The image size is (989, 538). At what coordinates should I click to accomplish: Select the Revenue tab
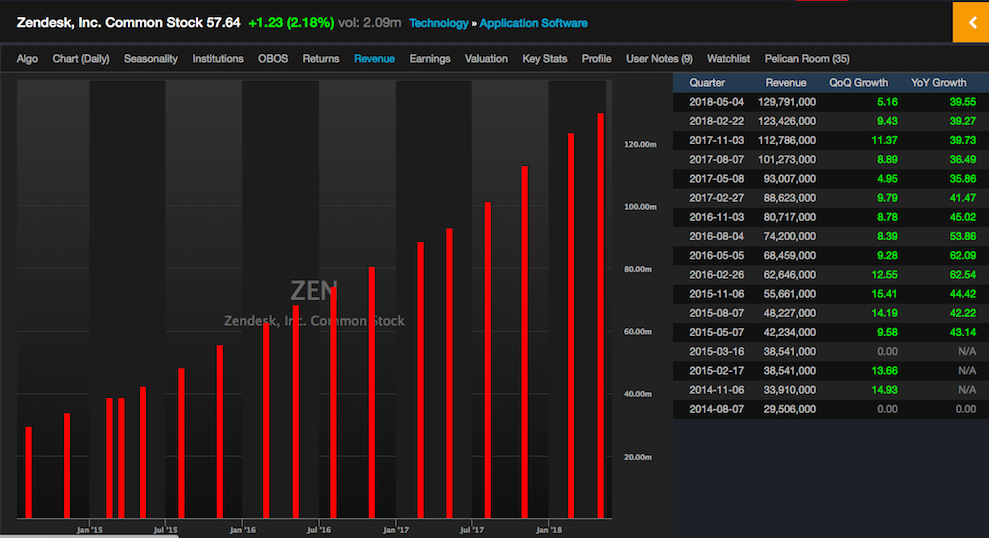(x=374, y=59)
